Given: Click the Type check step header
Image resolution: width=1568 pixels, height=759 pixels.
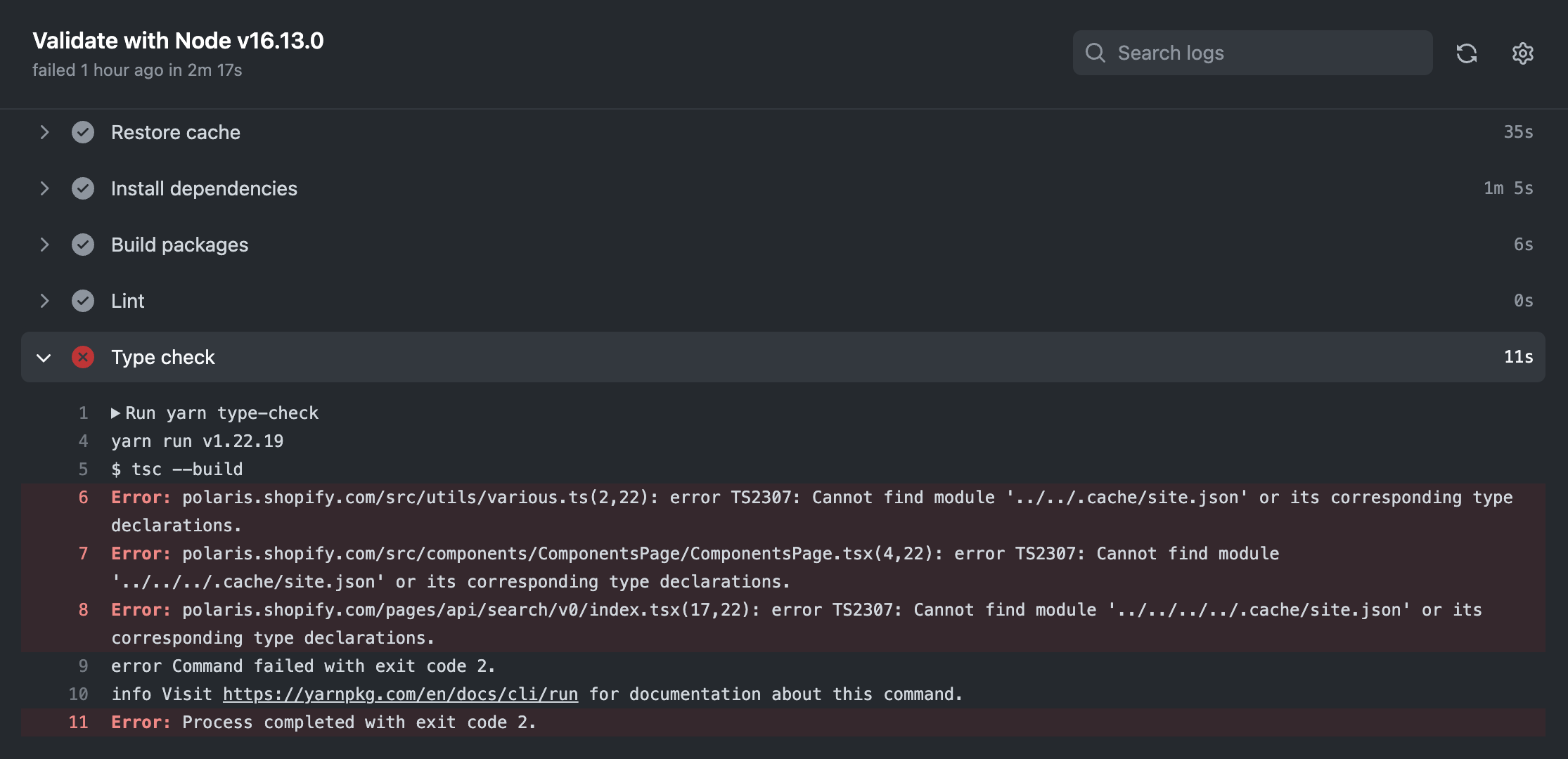Looking at the screenshot, I should [163, 357].
